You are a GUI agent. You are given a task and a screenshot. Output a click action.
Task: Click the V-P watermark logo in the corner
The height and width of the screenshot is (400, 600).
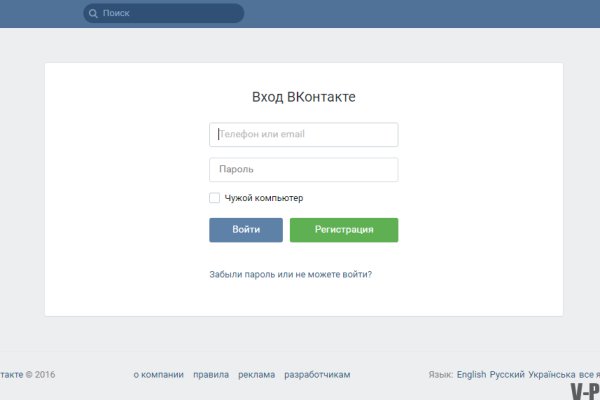(584, 391)
